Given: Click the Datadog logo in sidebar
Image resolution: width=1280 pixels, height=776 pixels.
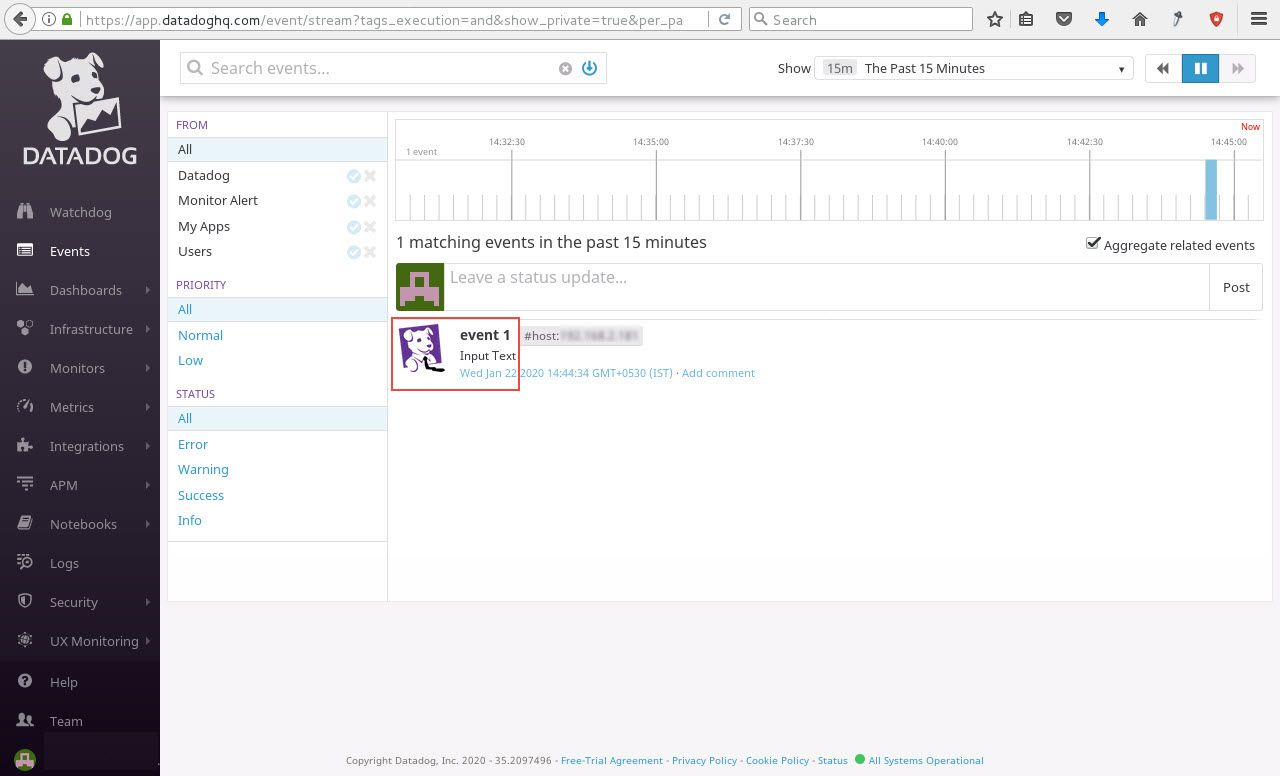Looking at the screenshot, I should coord(80,109).
